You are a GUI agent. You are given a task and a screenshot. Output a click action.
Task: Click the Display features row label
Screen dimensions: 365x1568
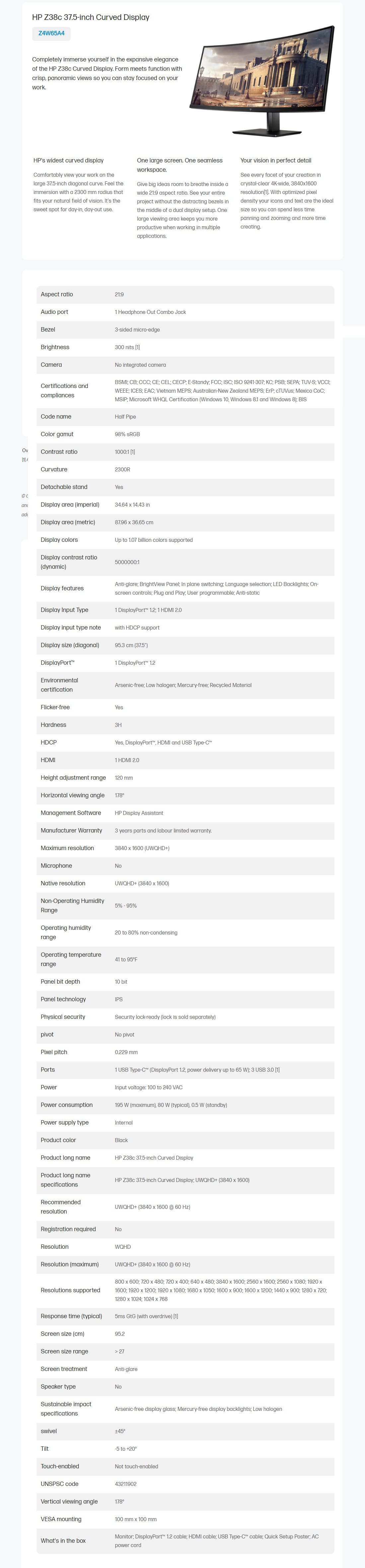[62, 589]
